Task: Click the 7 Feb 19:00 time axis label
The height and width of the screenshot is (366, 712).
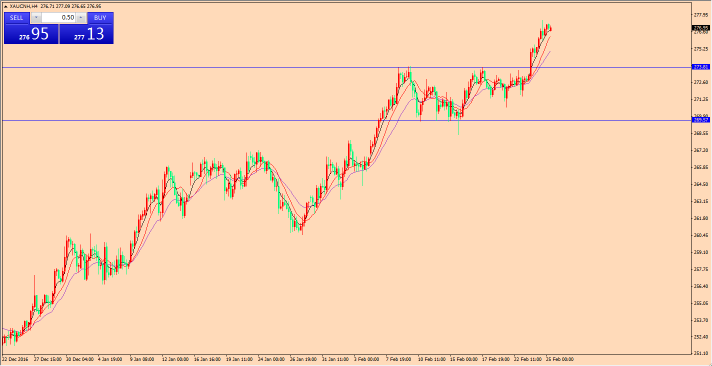Action: [x=399, y=359]
